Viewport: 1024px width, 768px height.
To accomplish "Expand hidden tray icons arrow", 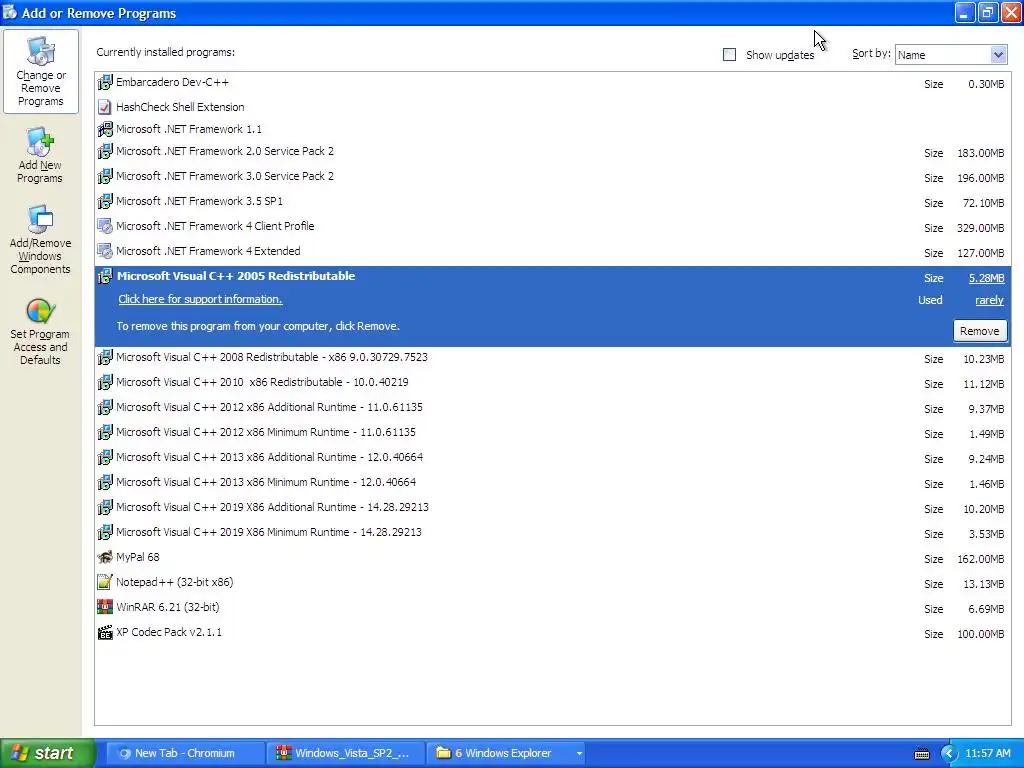I will point(948,754).
